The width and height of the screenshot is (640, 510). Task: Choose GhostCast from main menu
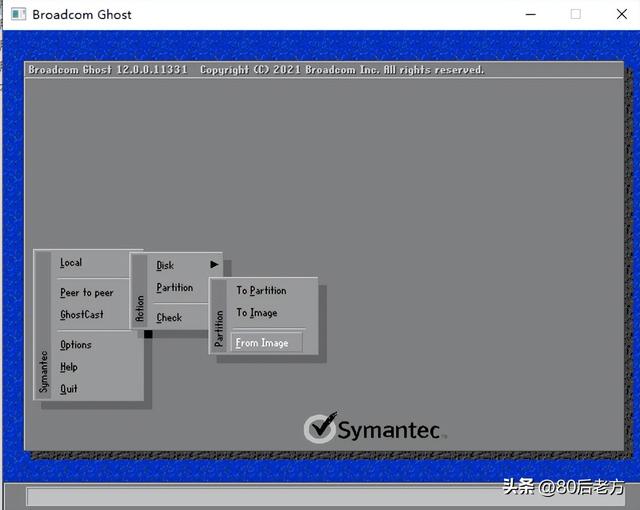coord(82,315)
